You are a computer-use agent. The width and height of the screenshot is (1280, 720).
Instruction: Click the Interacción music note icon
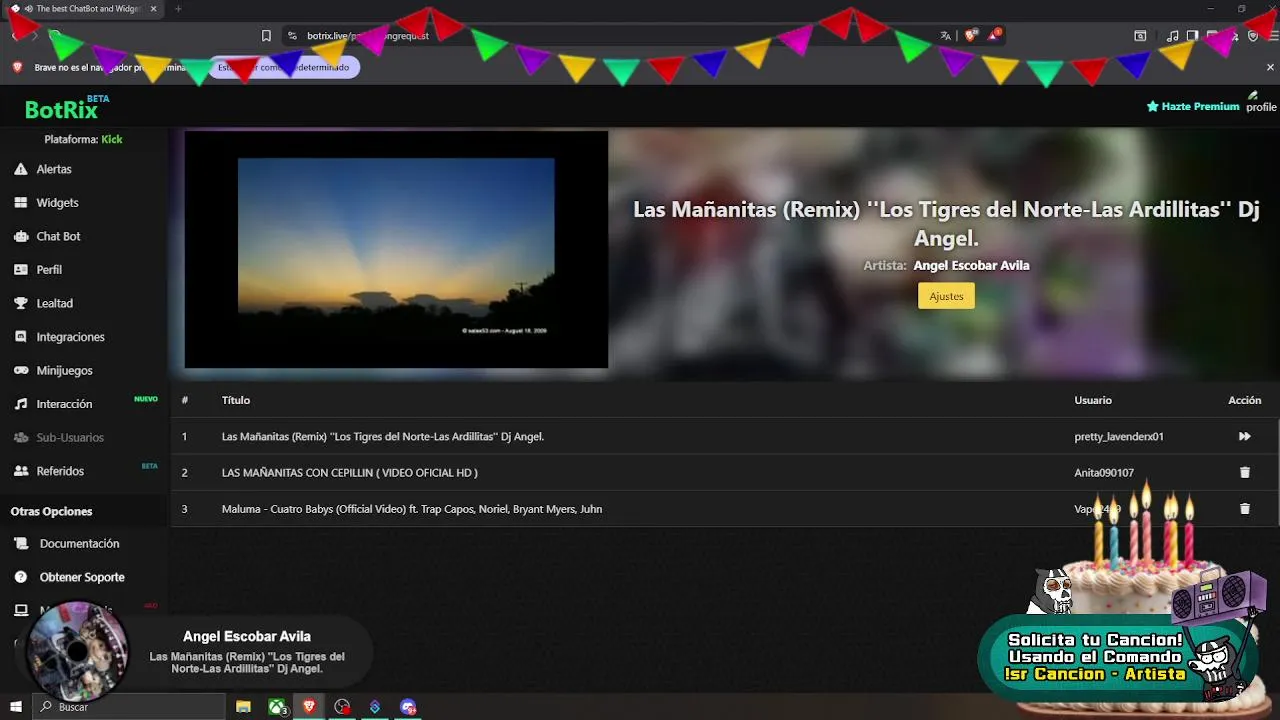20,404
